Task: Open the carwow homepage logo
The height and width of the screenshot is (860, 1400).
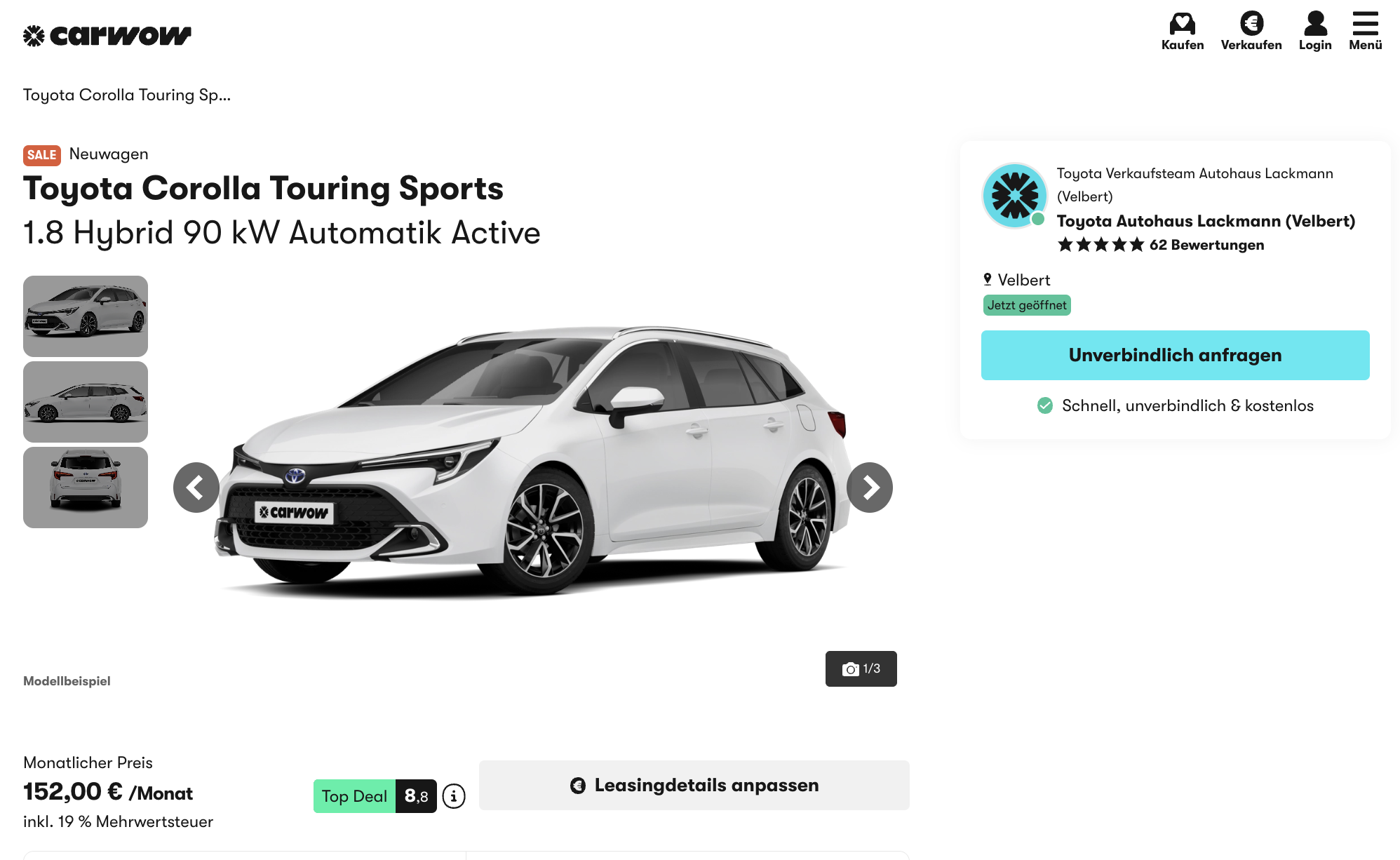Action: tap(107, 35)
